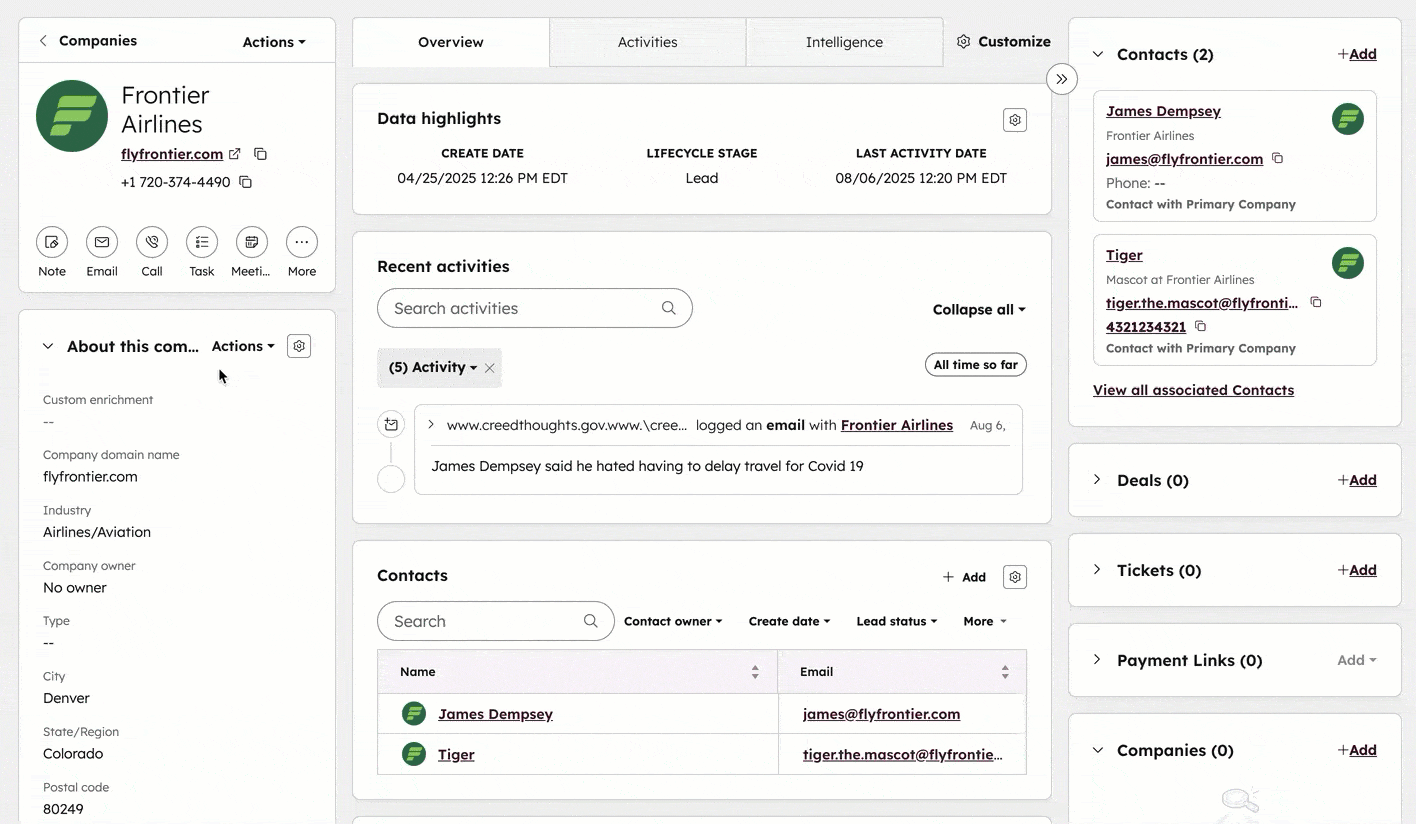Open the Contacts table settings gear
1416x824 pixels.
(1014, 577)
